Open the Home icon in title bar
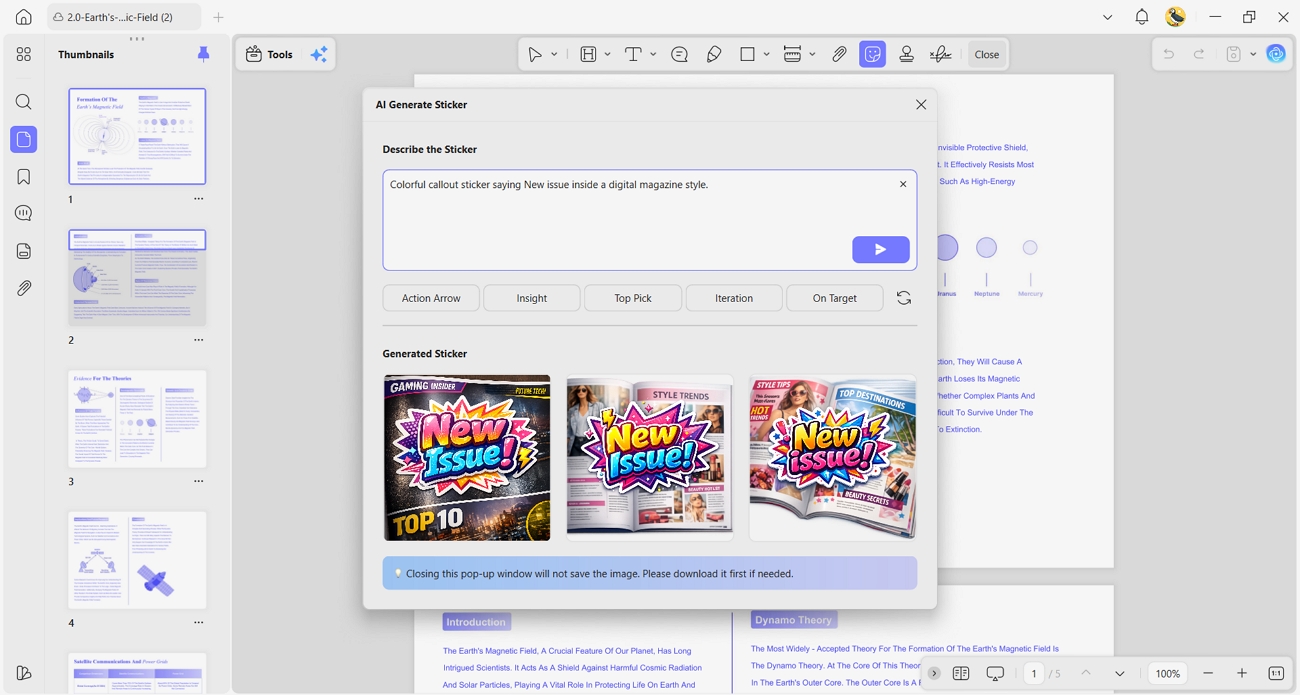This screenshot has width=1300, height=695. 24,17
